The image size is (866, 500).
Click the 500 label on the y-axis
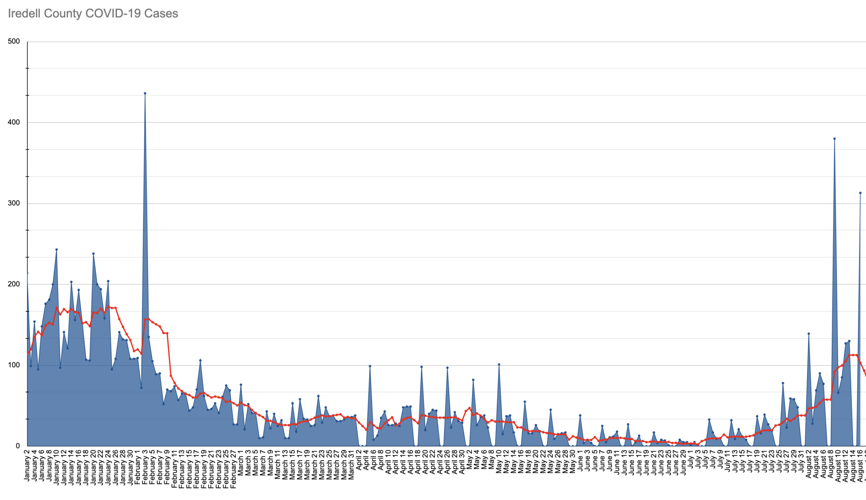[13, 41]
